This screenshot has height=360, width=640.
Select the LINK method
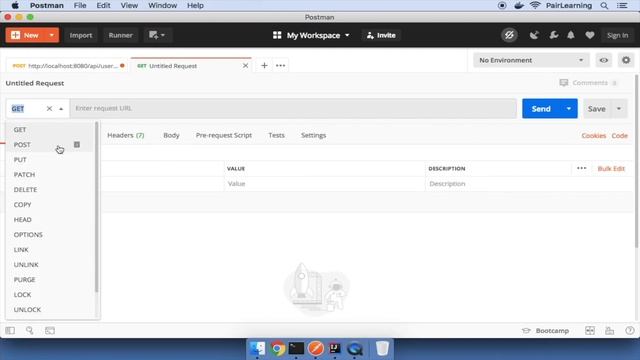coord(50,250)
